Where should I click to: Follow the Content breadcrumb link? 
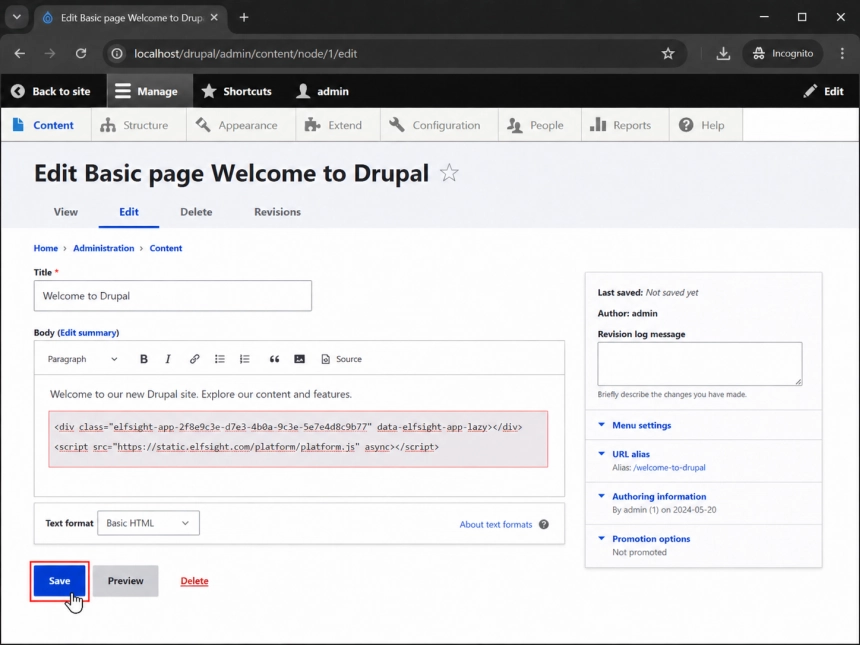[166, 248]
